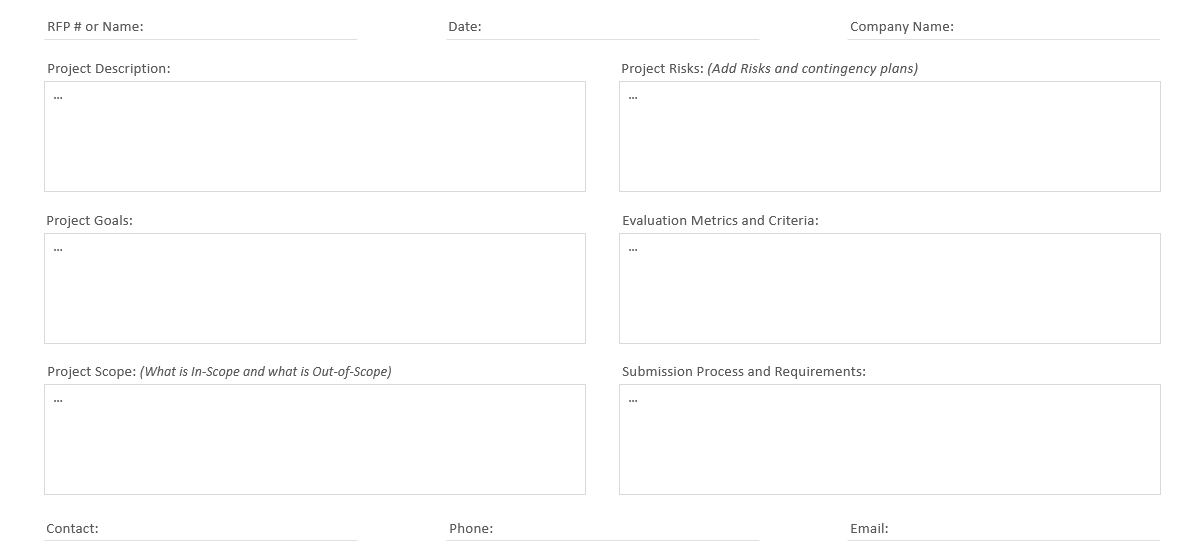1195x549 pixels.
Task: Click the 'RFP # or Name:' label text
Action: 95,27
